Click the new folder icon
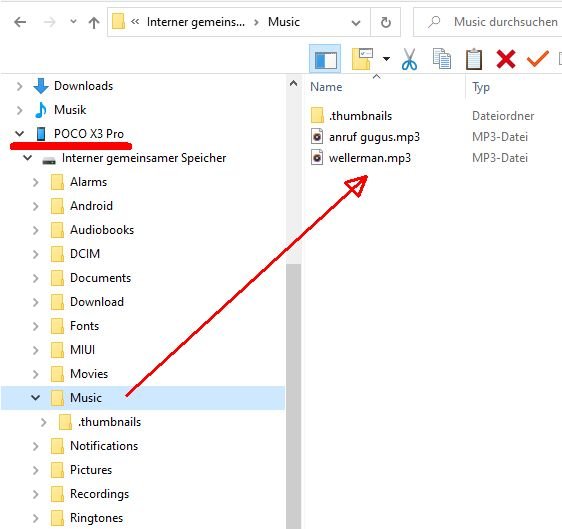Image resolution: width=562 pixels, height=529 pixels. click(x=362, y=59)
